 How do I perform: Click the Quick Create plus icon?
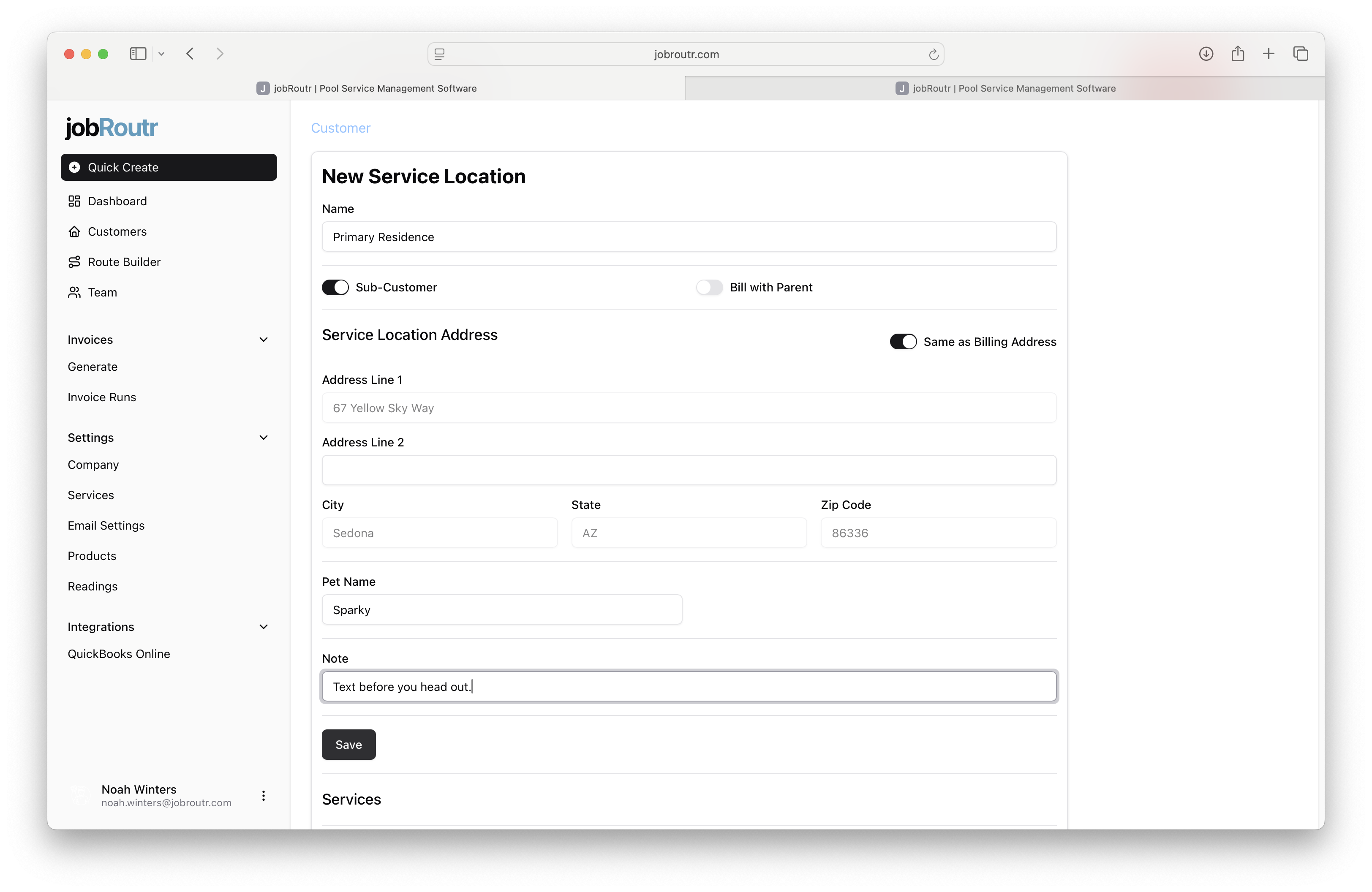tap(74, 167)
